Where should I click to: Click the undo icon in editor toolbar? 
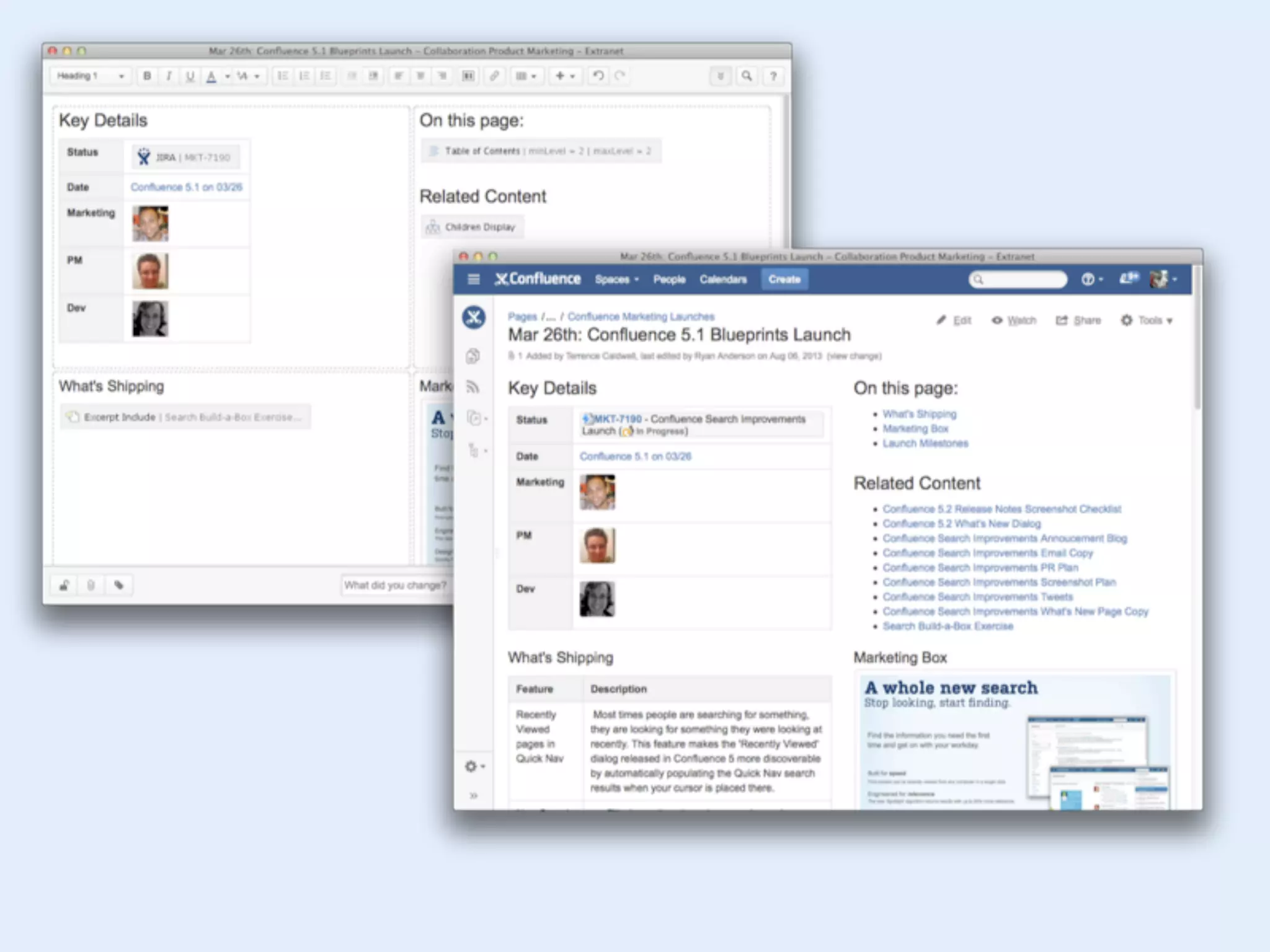(x=598, y=76)
